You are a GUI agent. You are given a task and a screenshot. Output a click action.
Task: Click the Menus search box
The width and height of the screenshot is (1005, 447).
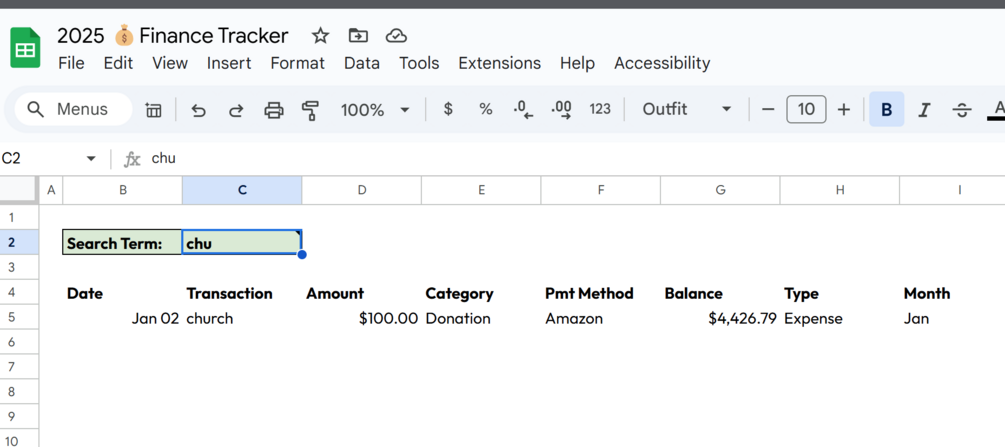tap(73, 109)
